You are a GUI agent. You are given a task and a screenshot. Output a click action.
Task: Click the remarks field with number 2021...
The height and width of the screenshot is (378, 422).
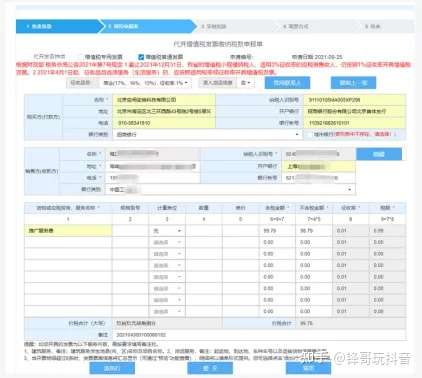pos(259,335)
